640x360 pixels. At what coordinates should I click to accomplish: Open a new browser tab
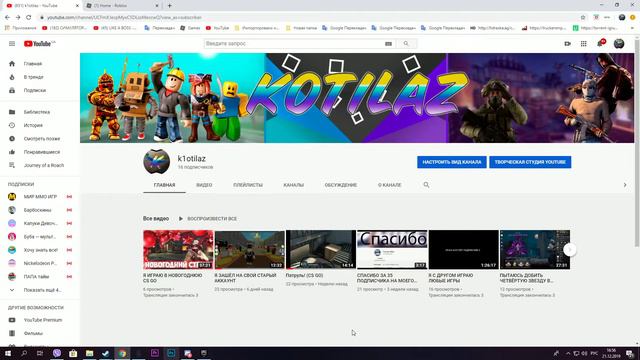[169, 6]
